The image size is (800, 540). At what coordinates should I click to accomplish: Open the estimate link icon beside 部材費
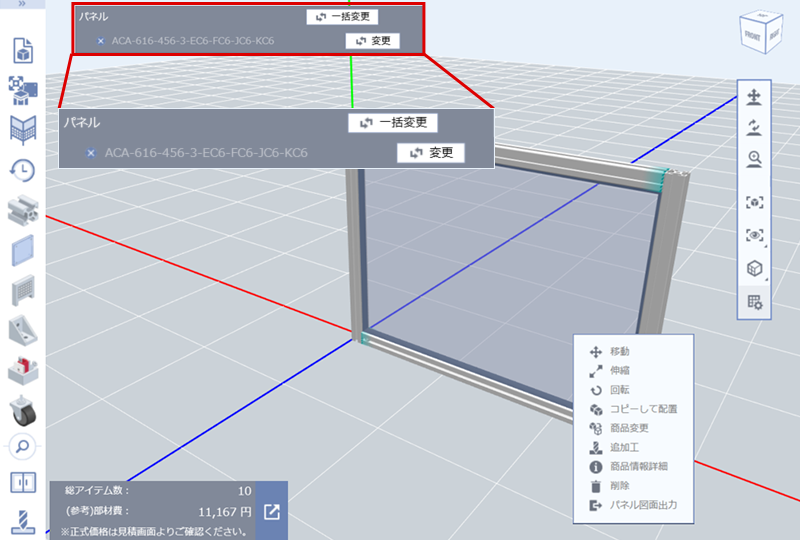[272, 511]
